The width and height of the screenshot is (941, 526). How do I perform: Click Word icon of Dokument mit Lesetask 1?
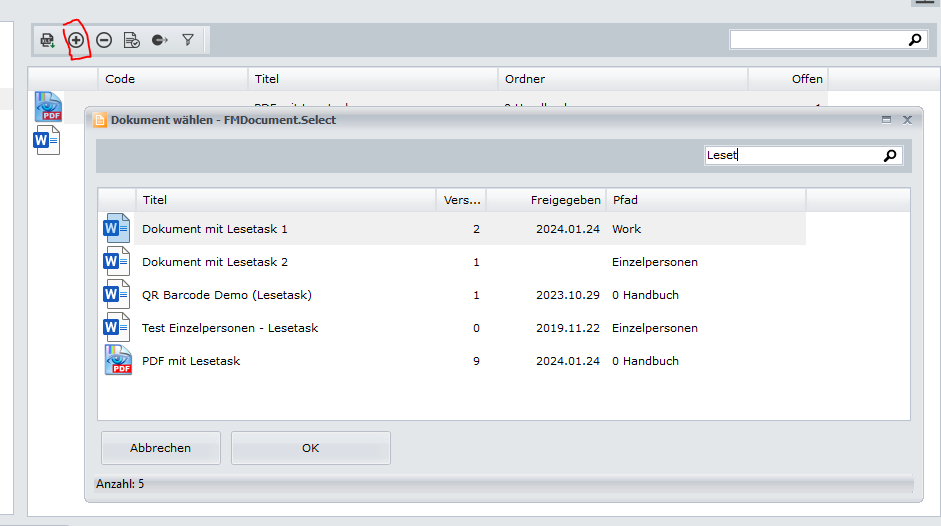click(116, 228)
